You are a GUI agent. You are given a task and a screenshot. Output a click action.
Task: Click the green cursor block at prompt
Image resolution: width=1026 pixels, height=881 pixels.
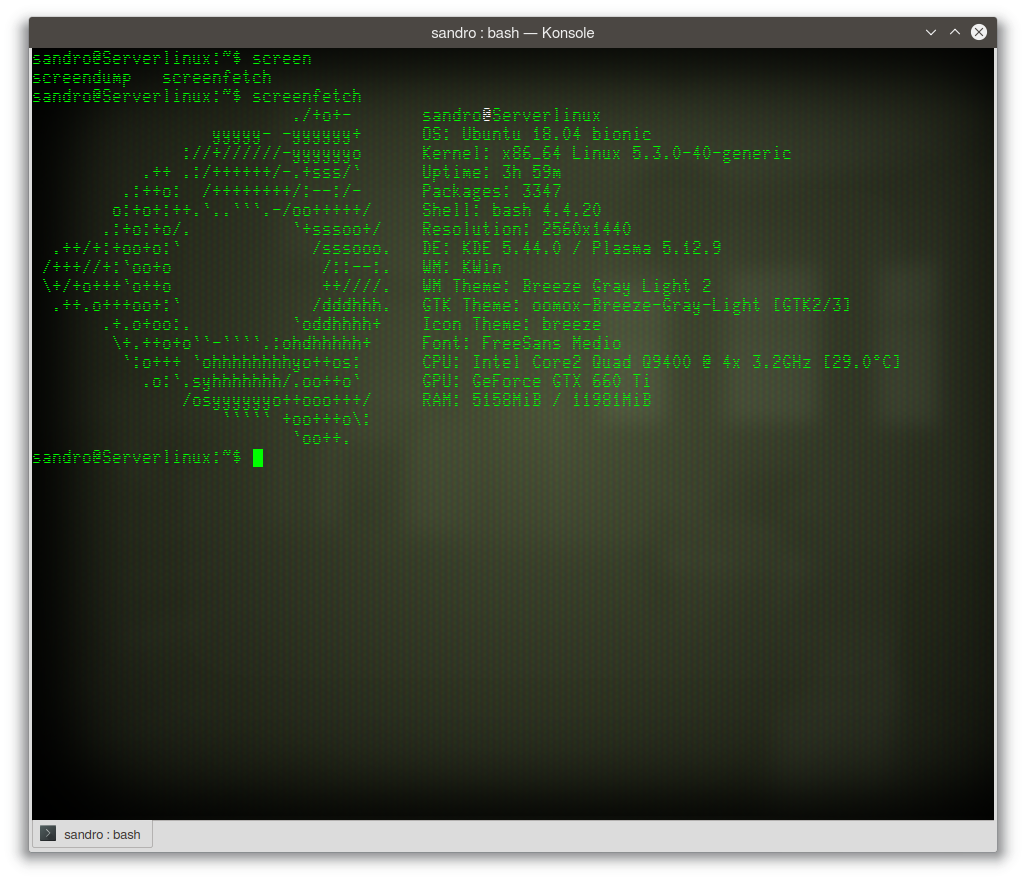[x=258, y=458]
